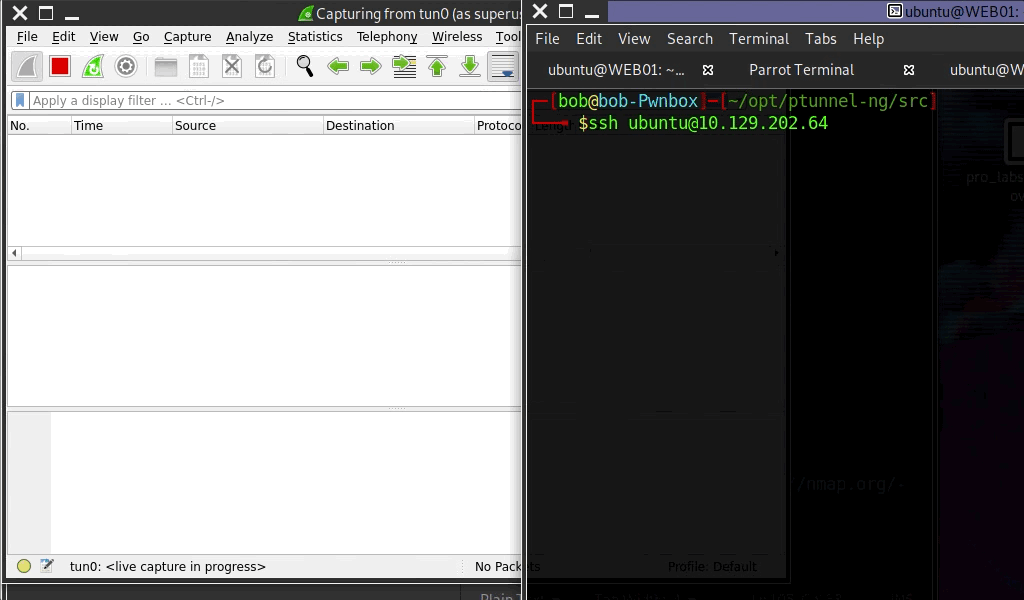Open the Capture menu

[x=187, y=37]
